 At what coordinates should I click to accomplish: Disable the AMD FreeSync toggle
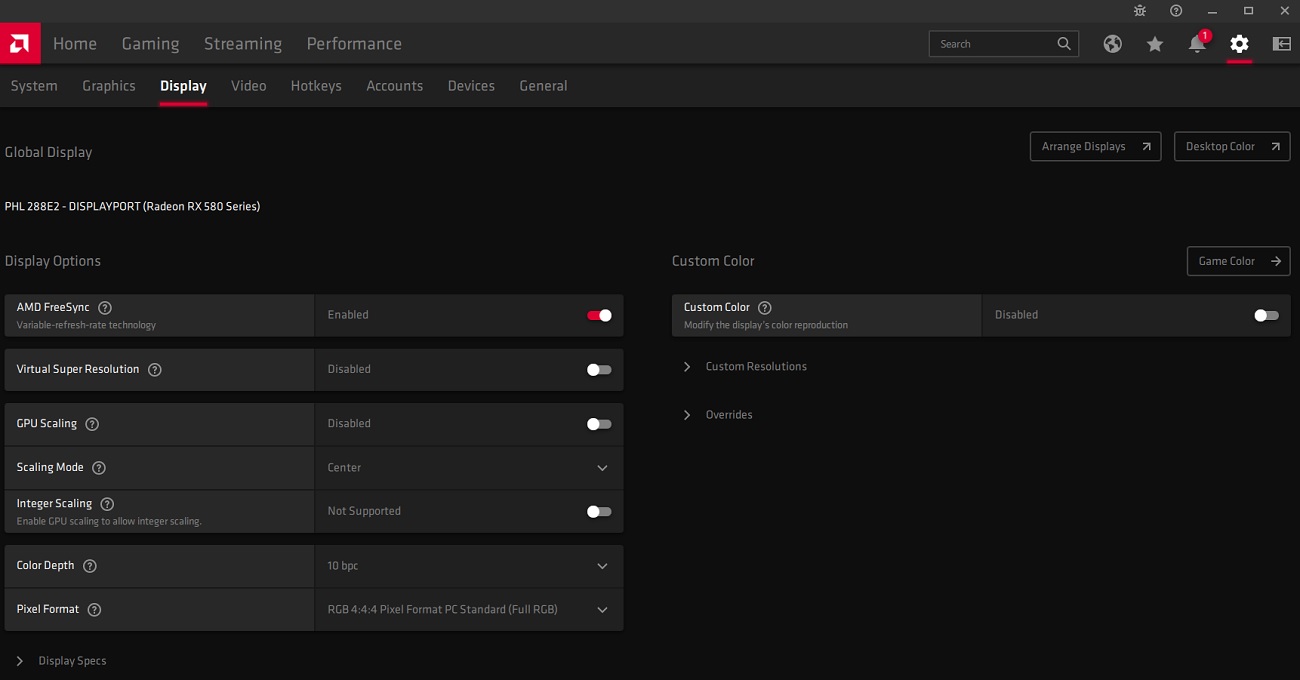[x=599, y=315]
